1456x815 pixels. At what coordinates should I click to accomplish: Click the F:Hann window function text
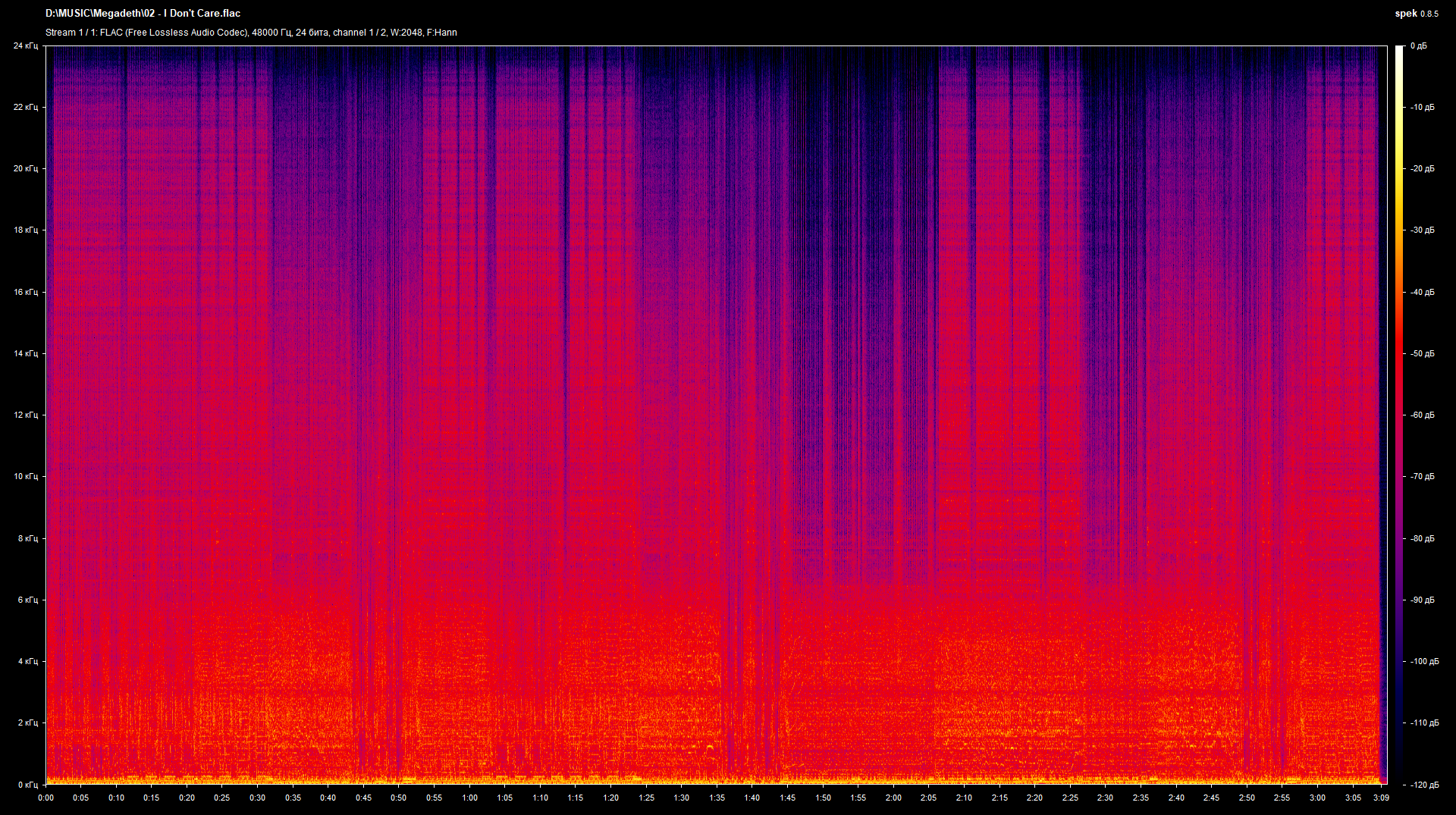tap(442, 33)
